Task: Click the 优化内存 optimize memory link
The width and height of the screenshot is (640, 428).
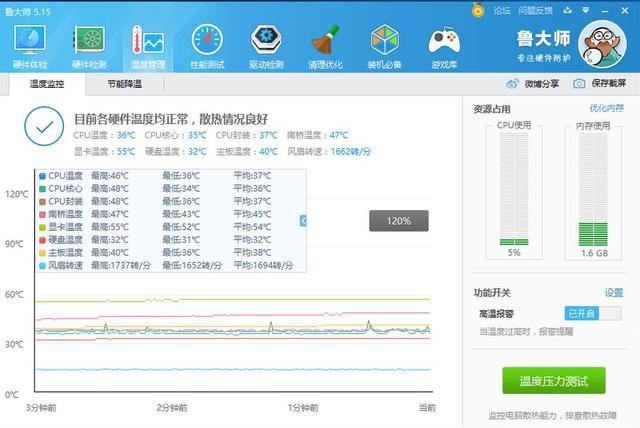Action: 606,108
